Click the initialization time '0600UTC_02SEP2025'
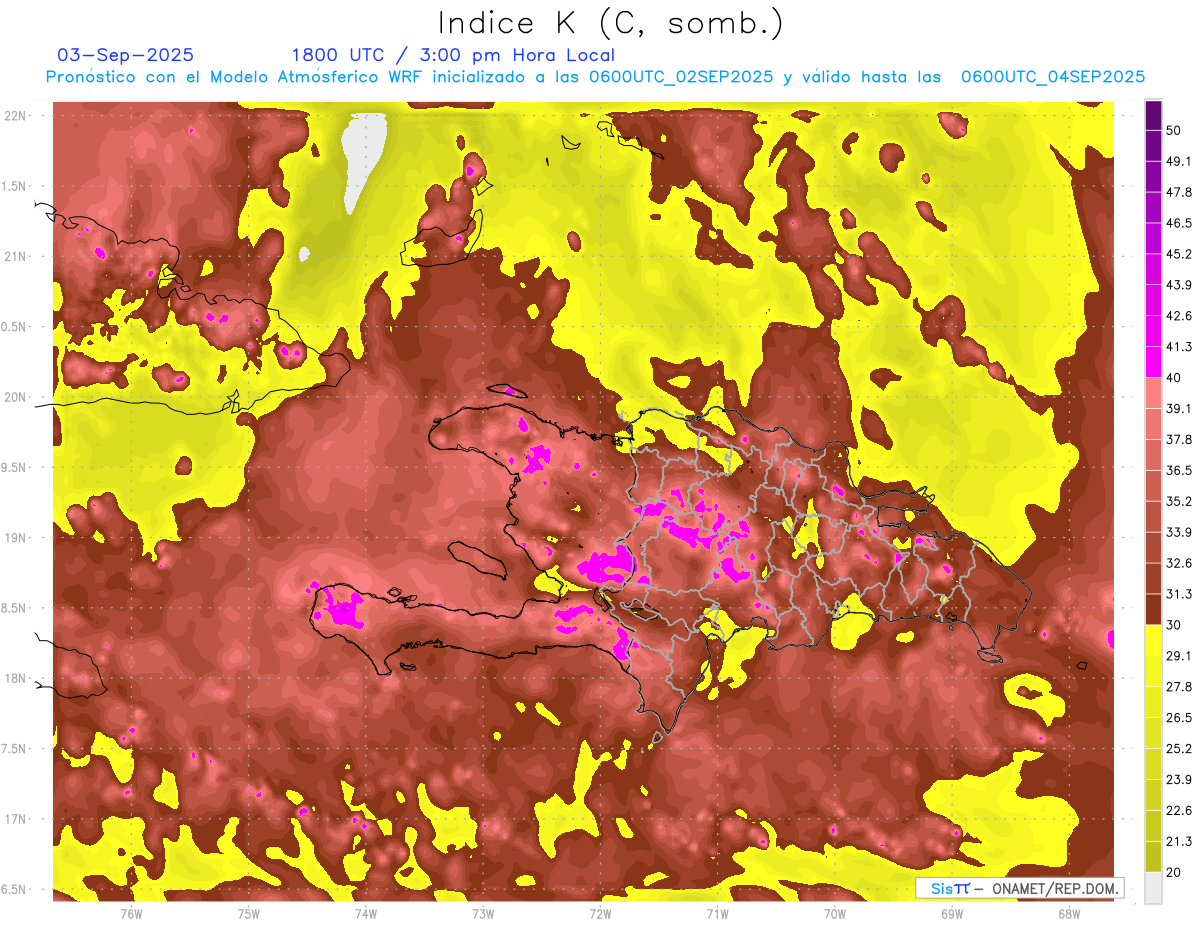Viewport: 1200px width, 927px height. (681, 77)
